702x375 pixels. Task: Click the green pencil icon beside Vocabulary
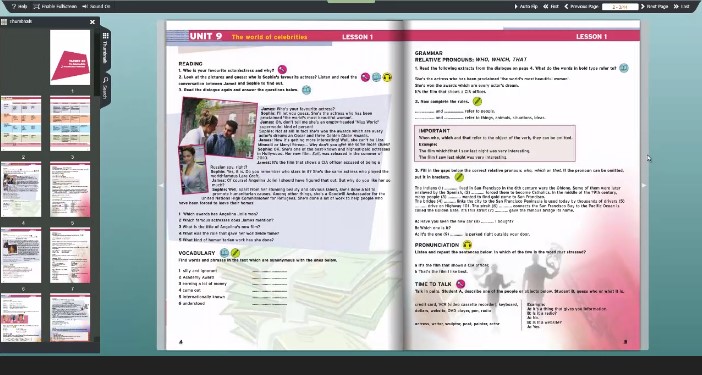(235, 253)
